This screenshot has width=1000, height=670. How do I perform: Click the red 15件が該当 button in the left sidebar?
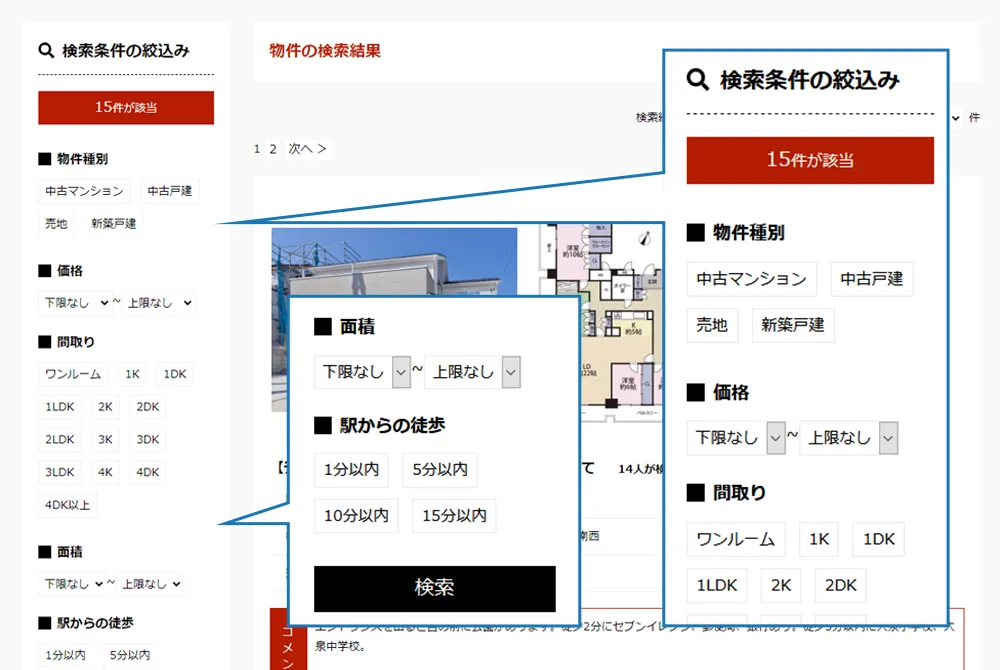click(x=126, y=107)
